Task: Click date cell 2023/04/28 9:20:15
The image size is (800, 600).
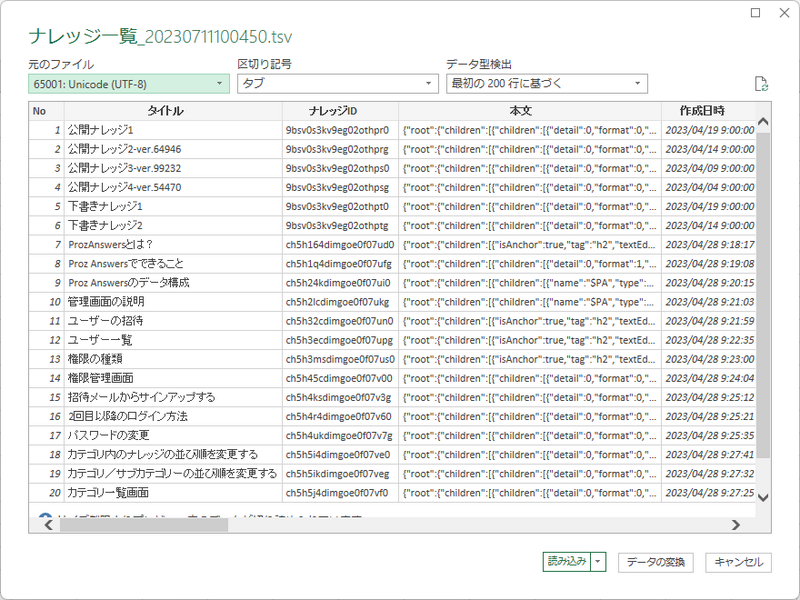Action: pyautogui.click(x=709, y=283)
